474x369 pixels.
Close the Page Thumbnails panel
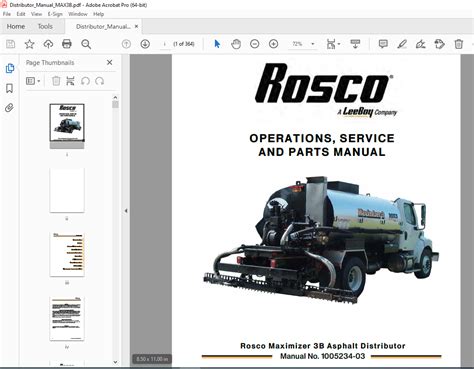point(109,62)
